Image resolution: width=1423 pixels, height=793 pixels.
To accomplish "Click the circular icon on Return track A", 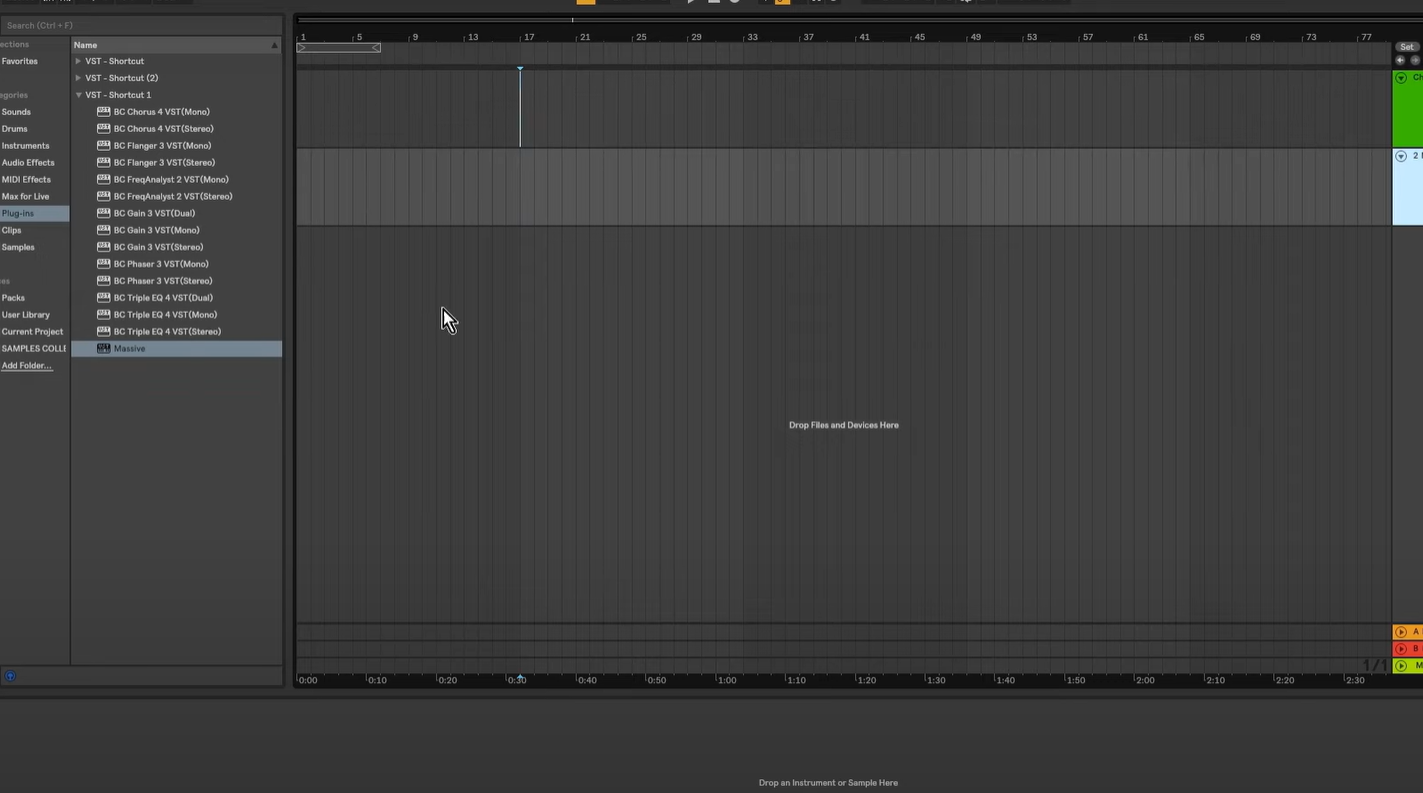I will [1400, 631].
